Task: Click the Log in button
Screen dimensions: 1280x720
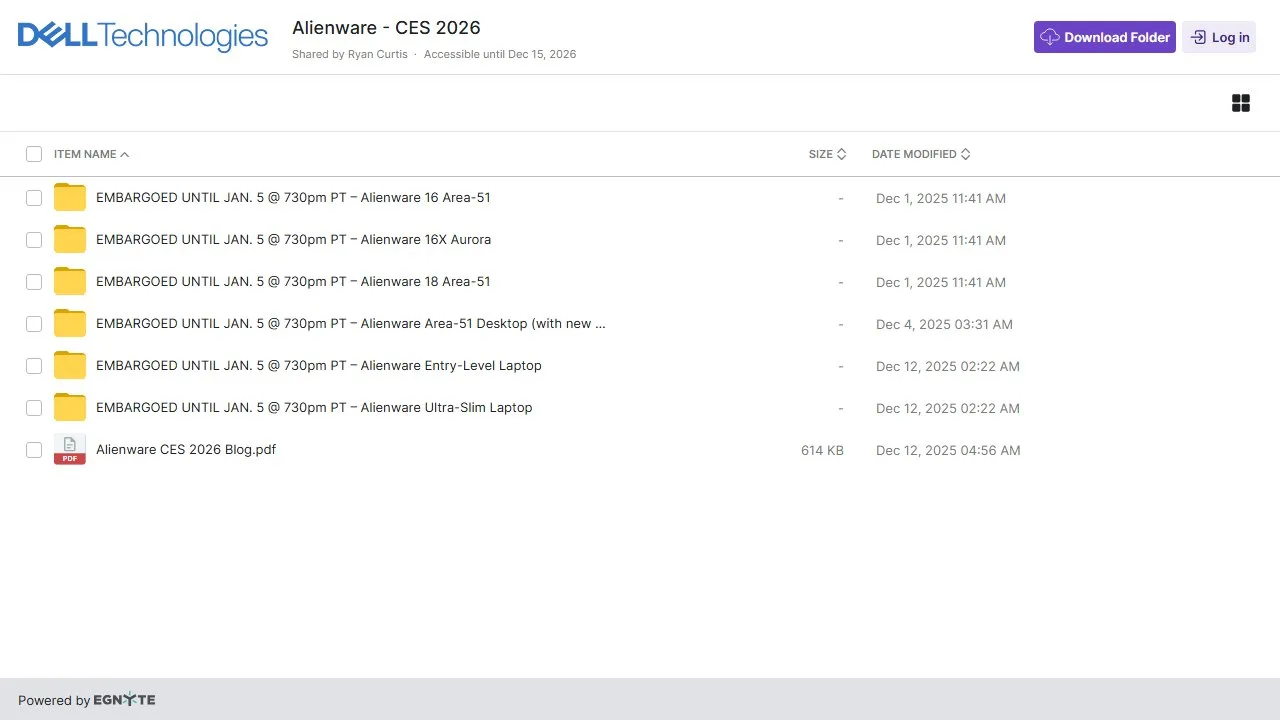Action: [1219, 37]
